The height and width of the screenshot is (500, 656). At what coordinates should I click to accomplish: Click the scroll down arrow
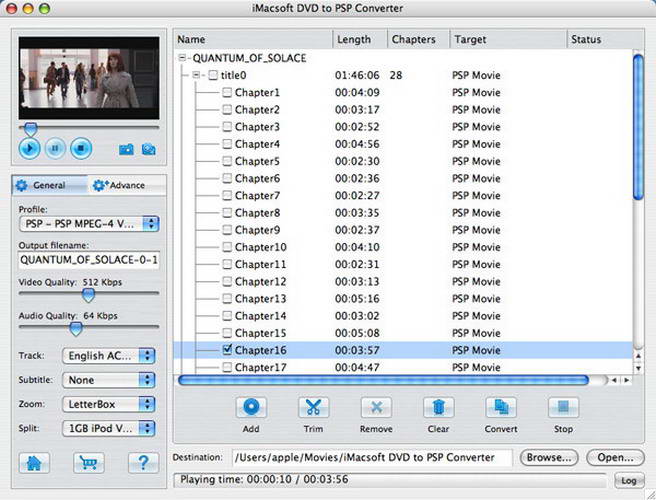tap(638, 368)
